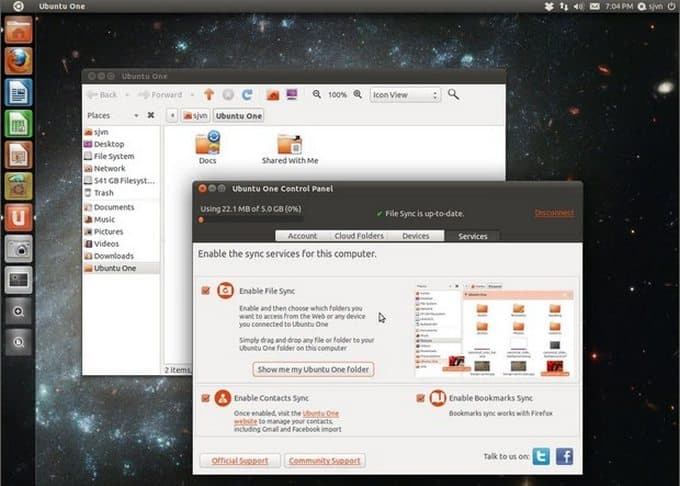Open the Community Support link

pos(324,460)
